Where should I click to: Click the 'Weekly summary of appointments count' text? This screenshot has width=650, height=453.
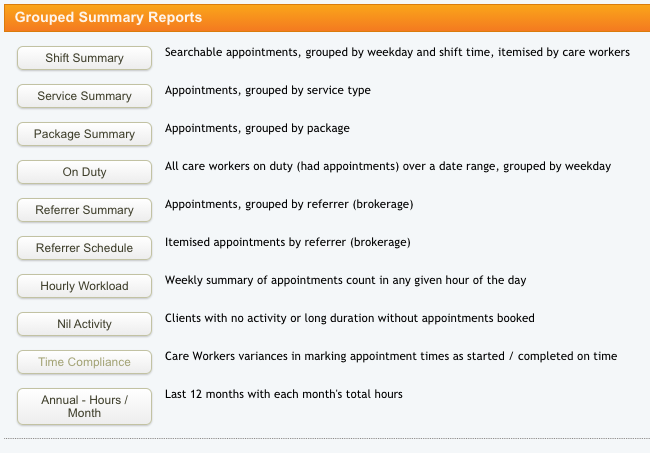[x=345, y=280]
